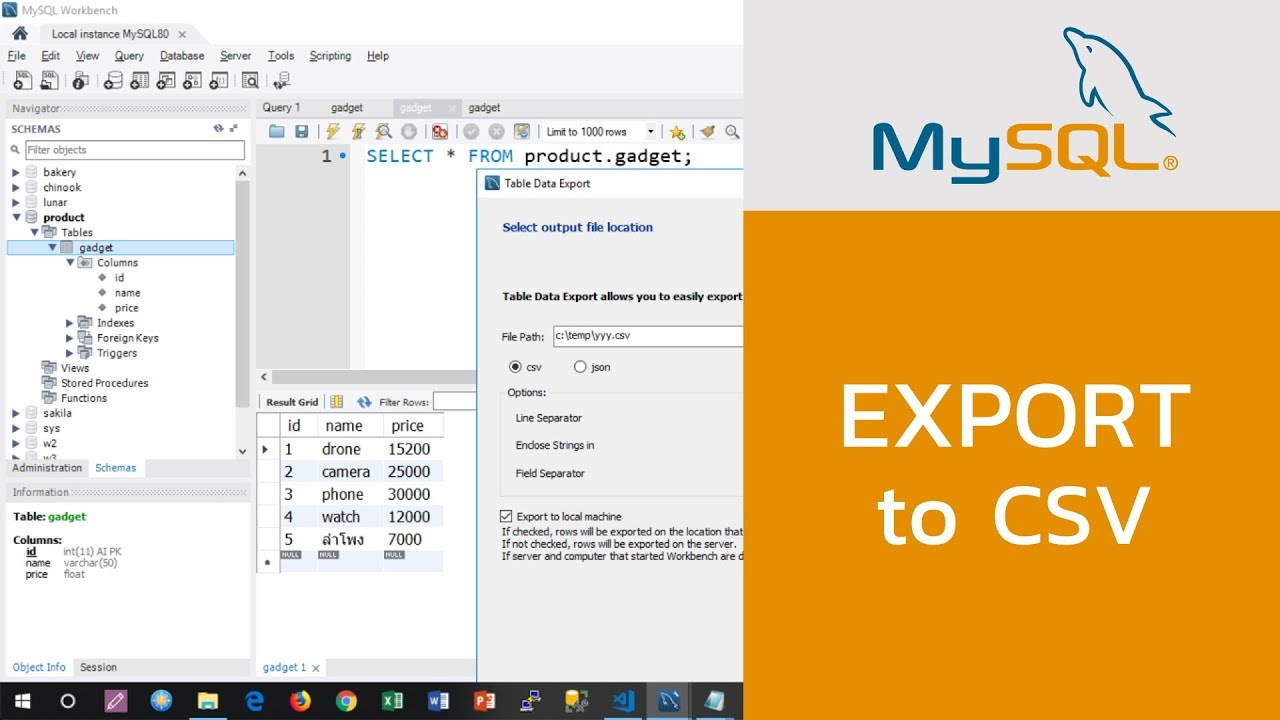The image size is (1280, 720).
Task: Open the Query menu
Action: [x=129, y=56]
